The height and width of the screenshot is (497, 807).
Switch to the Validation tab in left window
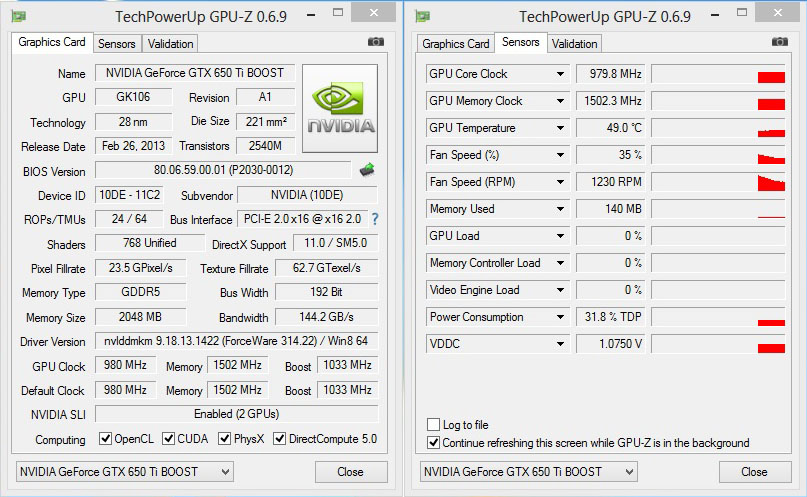tap(171, 44)
